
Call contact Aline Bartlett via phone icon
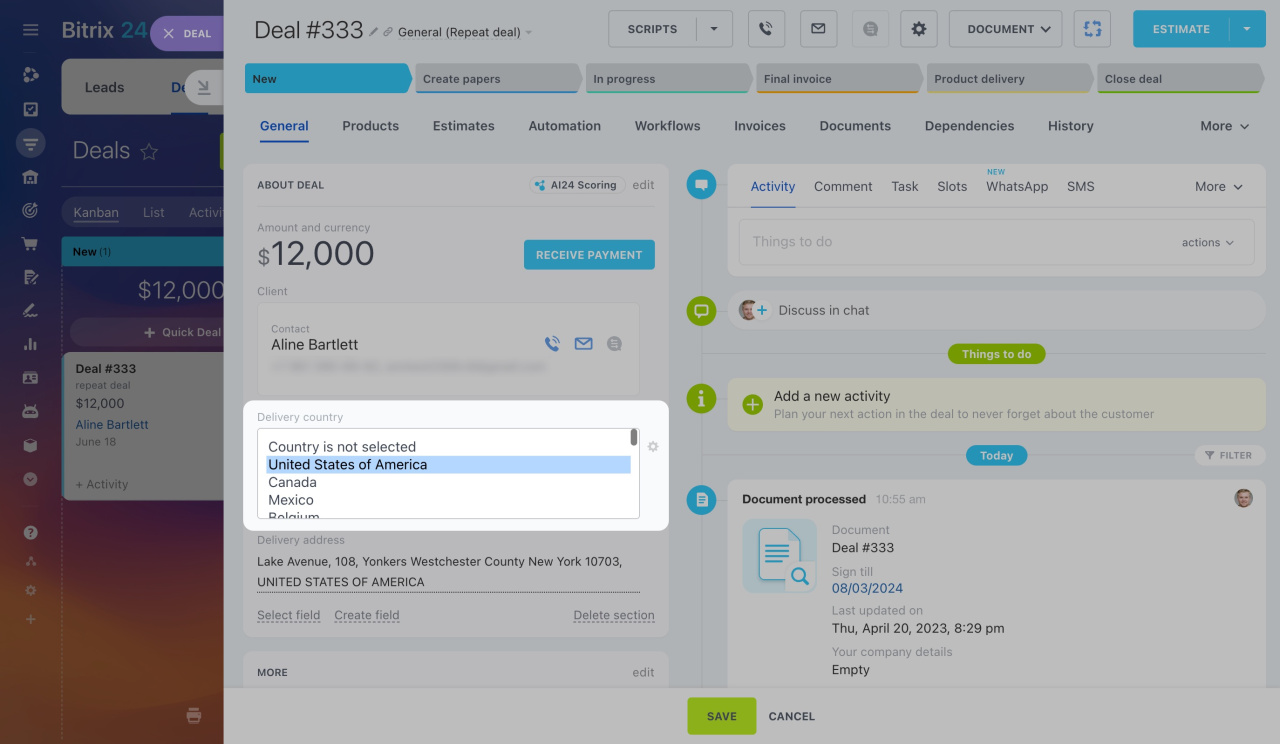point(552,344)
